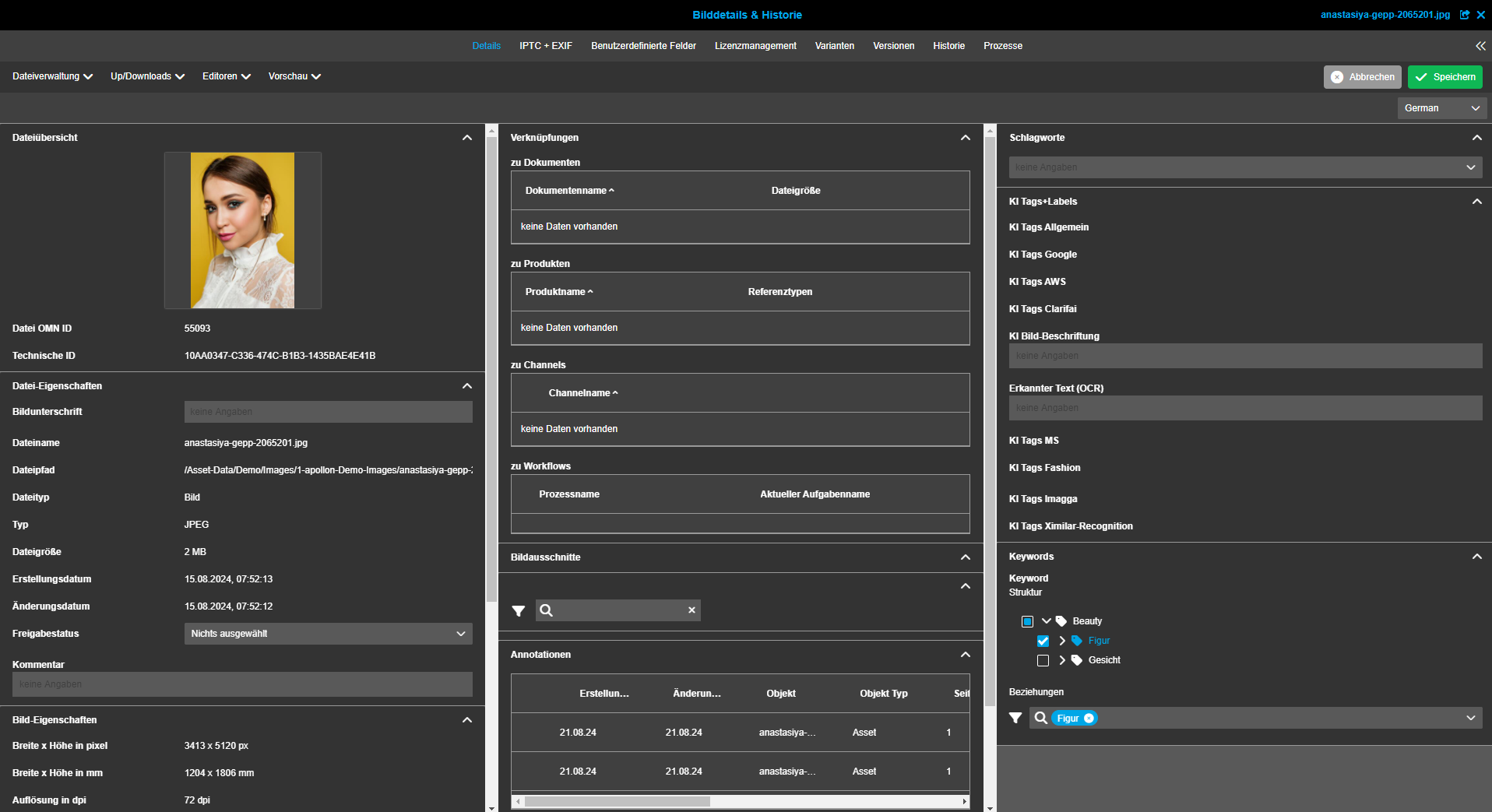Collapse the side panel with double-chevron icon

click(1480, 46)
